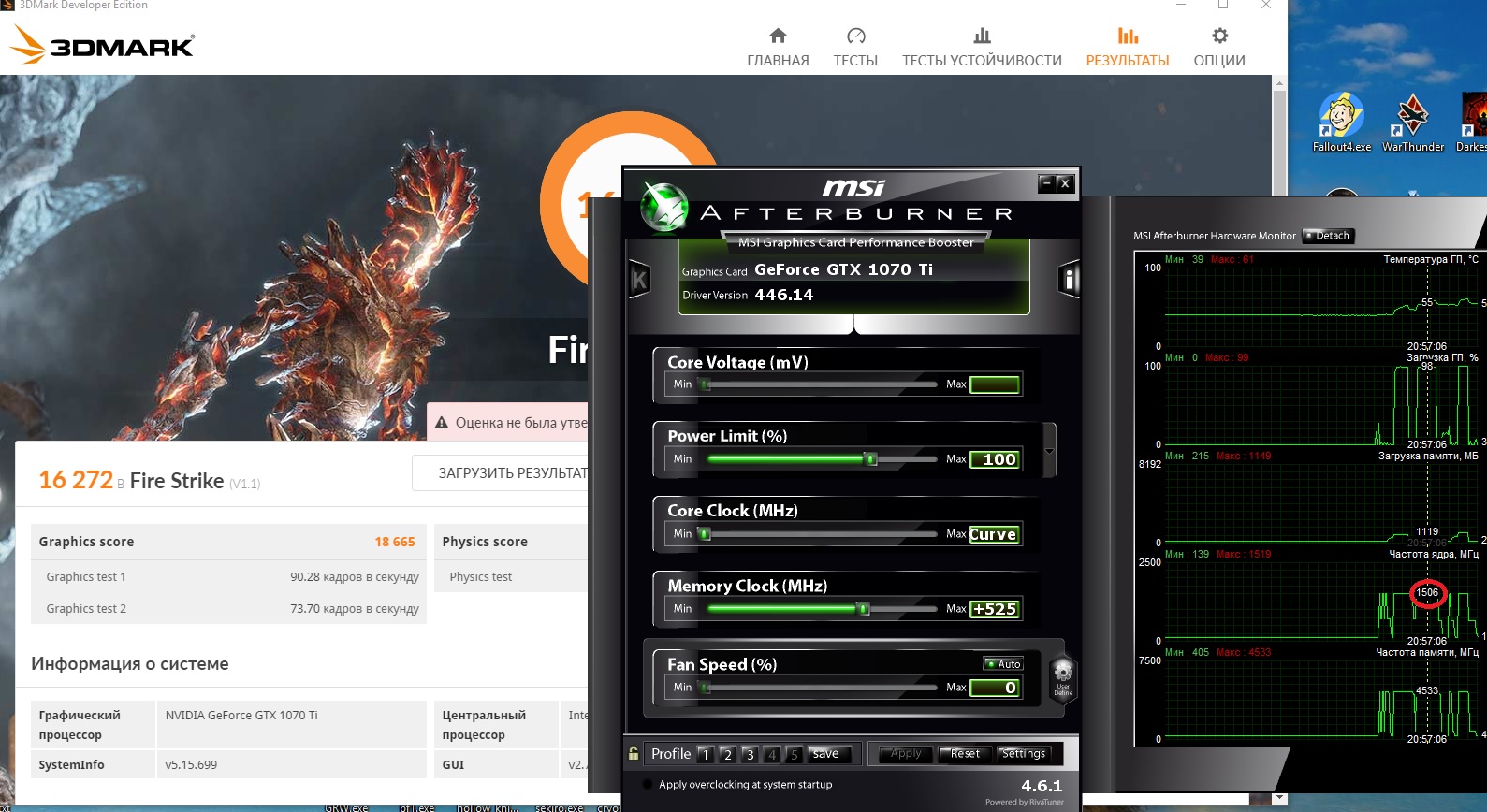Click the Memory Clock value field showing +525
The width and height of the screenshot is (1487, 812).
coord(995,609)
